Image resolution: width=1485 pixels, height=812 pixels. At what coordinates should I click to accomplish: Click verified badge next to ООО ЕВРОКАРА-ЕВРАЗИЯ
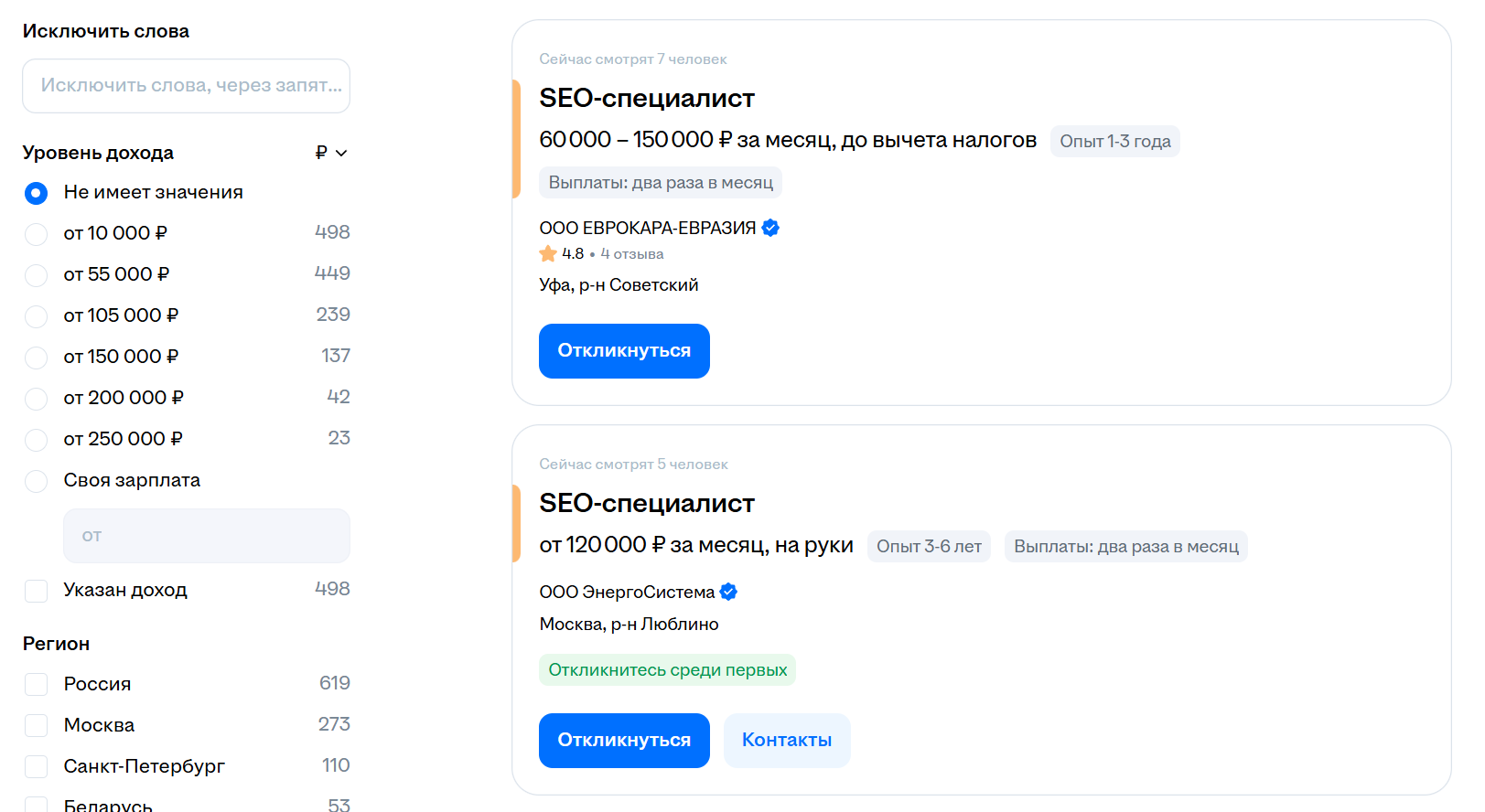click(770, 228)
